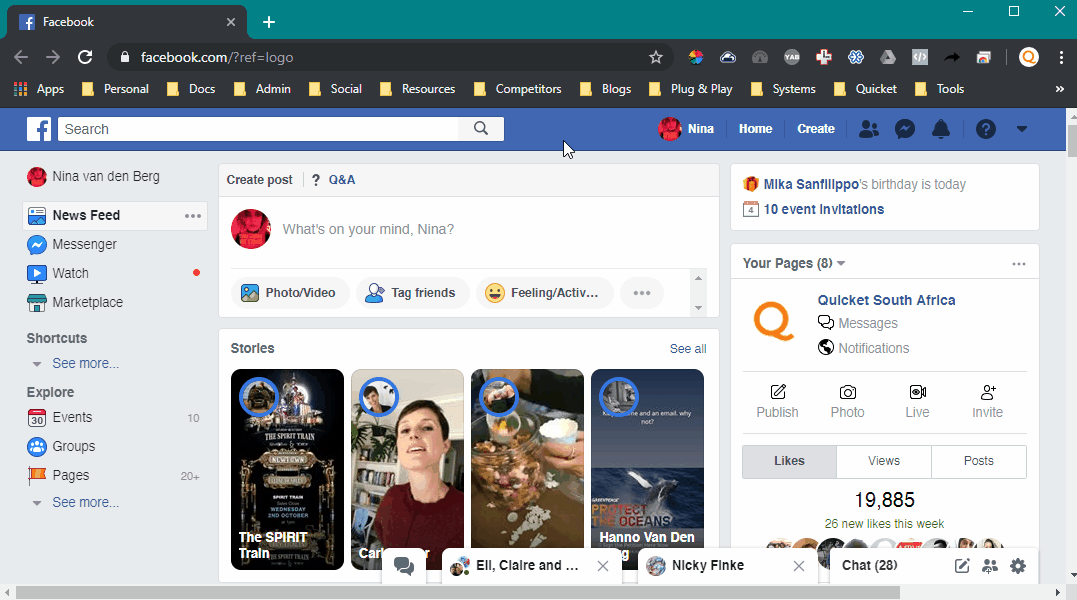
Task: Close the Nicky Finke chat tab
Action: click(799, 566)
